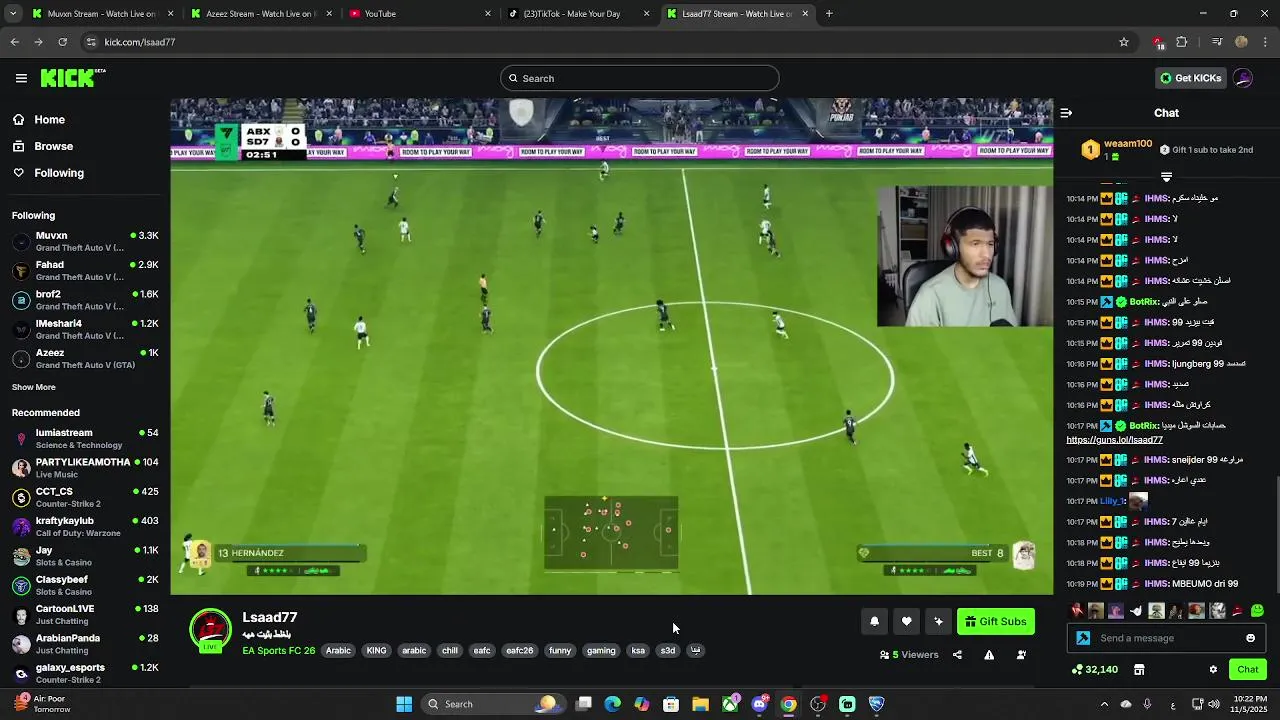The image size is (1280, 720).
Task: Bookmark this page with star icon
Action: click(x=1124, y=42)
